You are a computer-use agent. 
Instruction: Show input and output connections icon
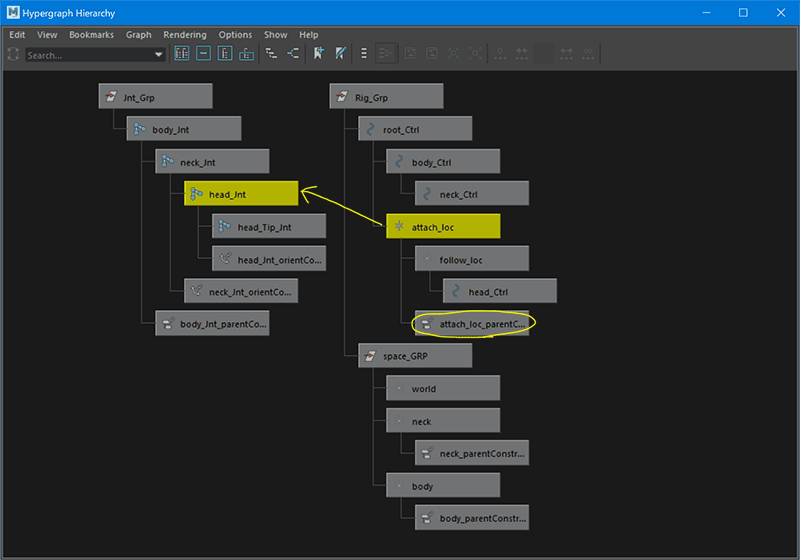point(293,53)
